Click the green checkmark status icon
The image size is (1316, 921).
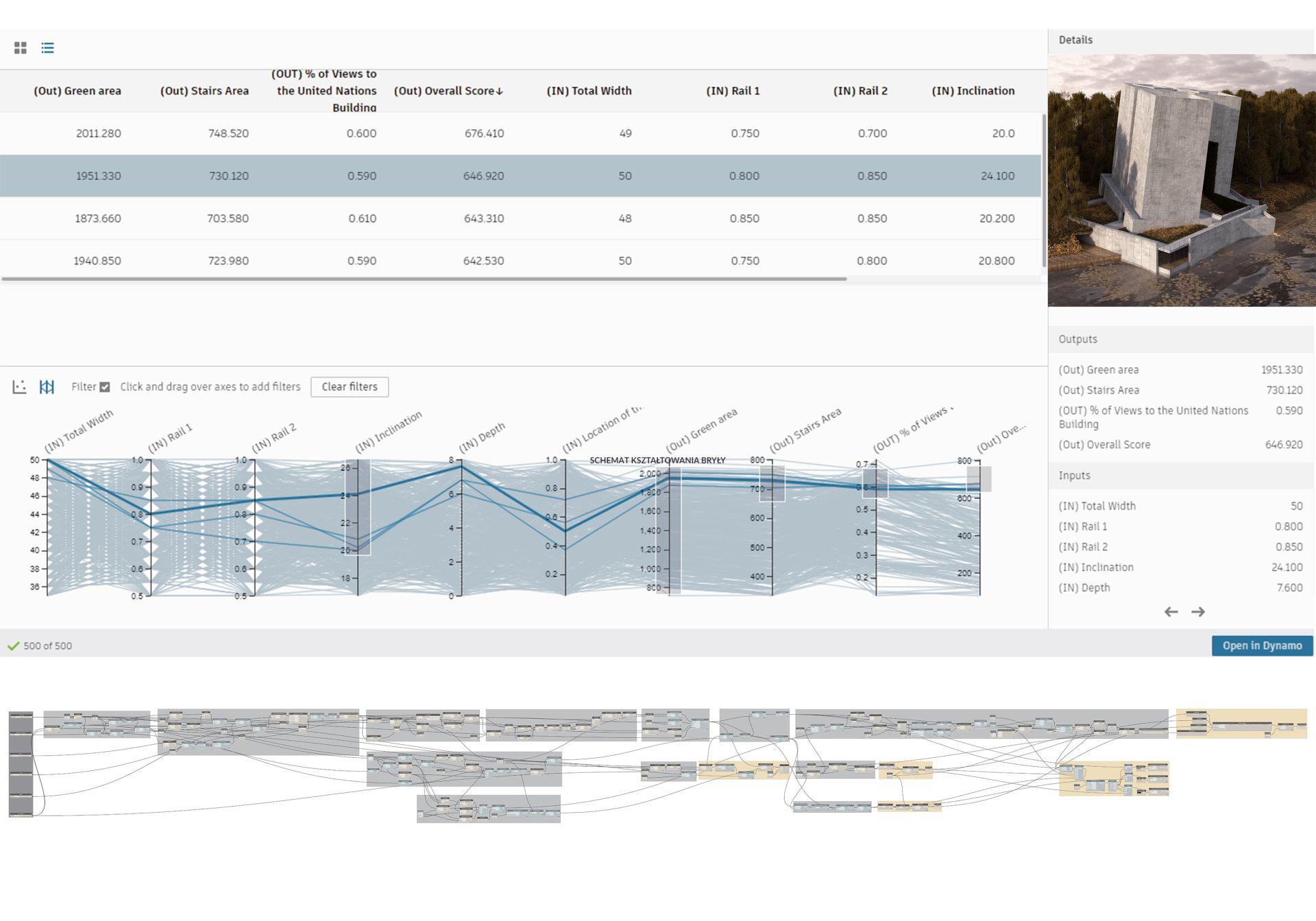(13, 646)
